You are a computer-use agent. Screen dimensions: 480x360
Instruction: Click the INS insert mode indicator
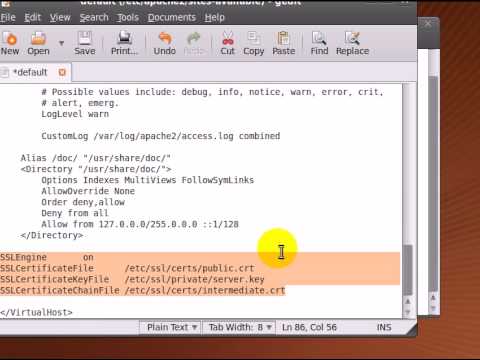(384, 327)
